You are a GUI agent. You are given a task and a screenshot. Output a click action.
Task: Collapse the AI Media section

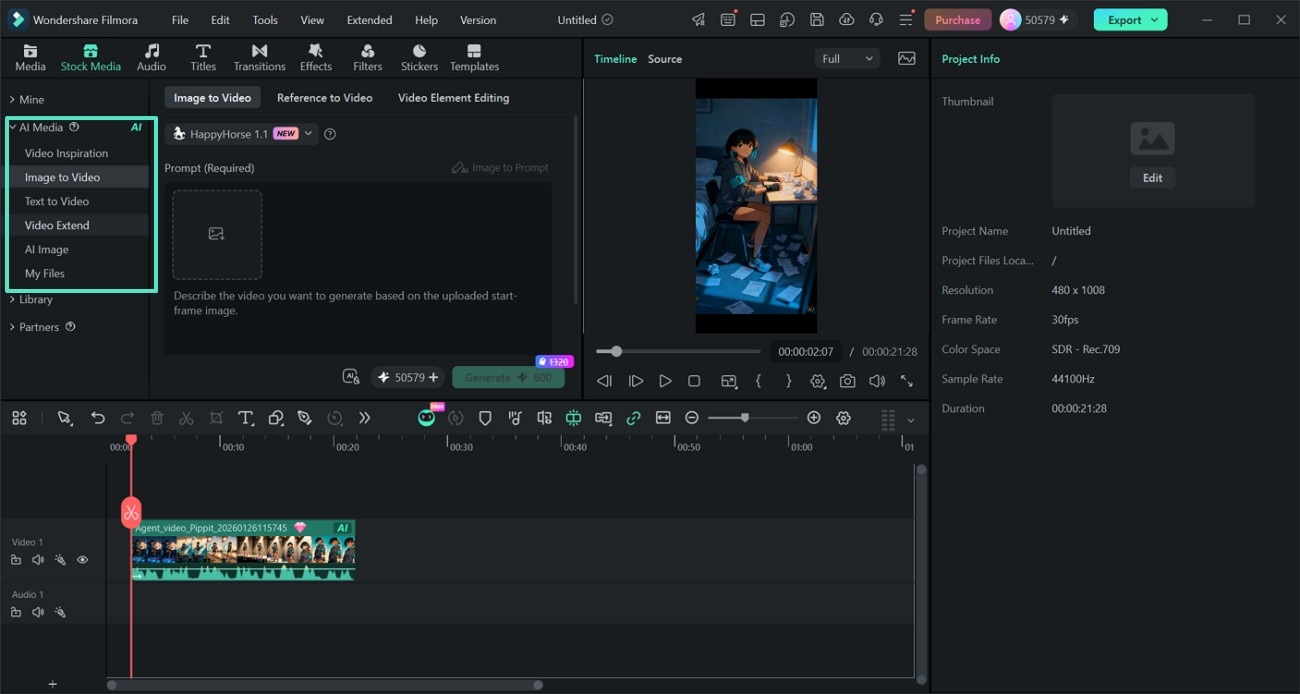13,127
